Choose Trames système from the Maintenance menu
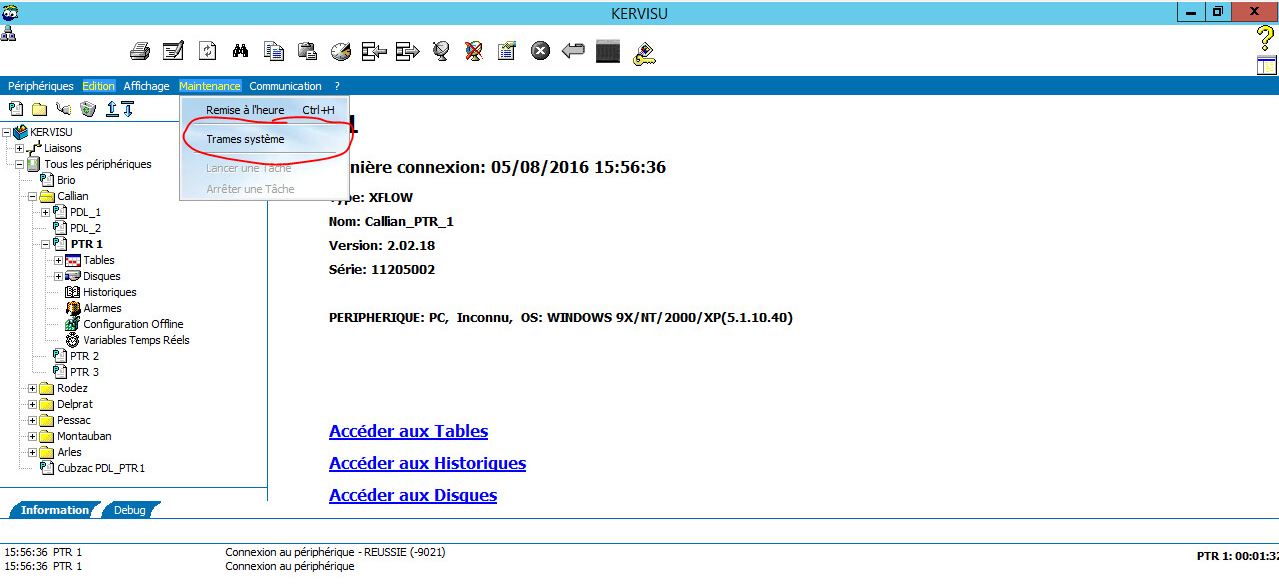The width and height of the screenshot is (1279, 584). point(245,139)
